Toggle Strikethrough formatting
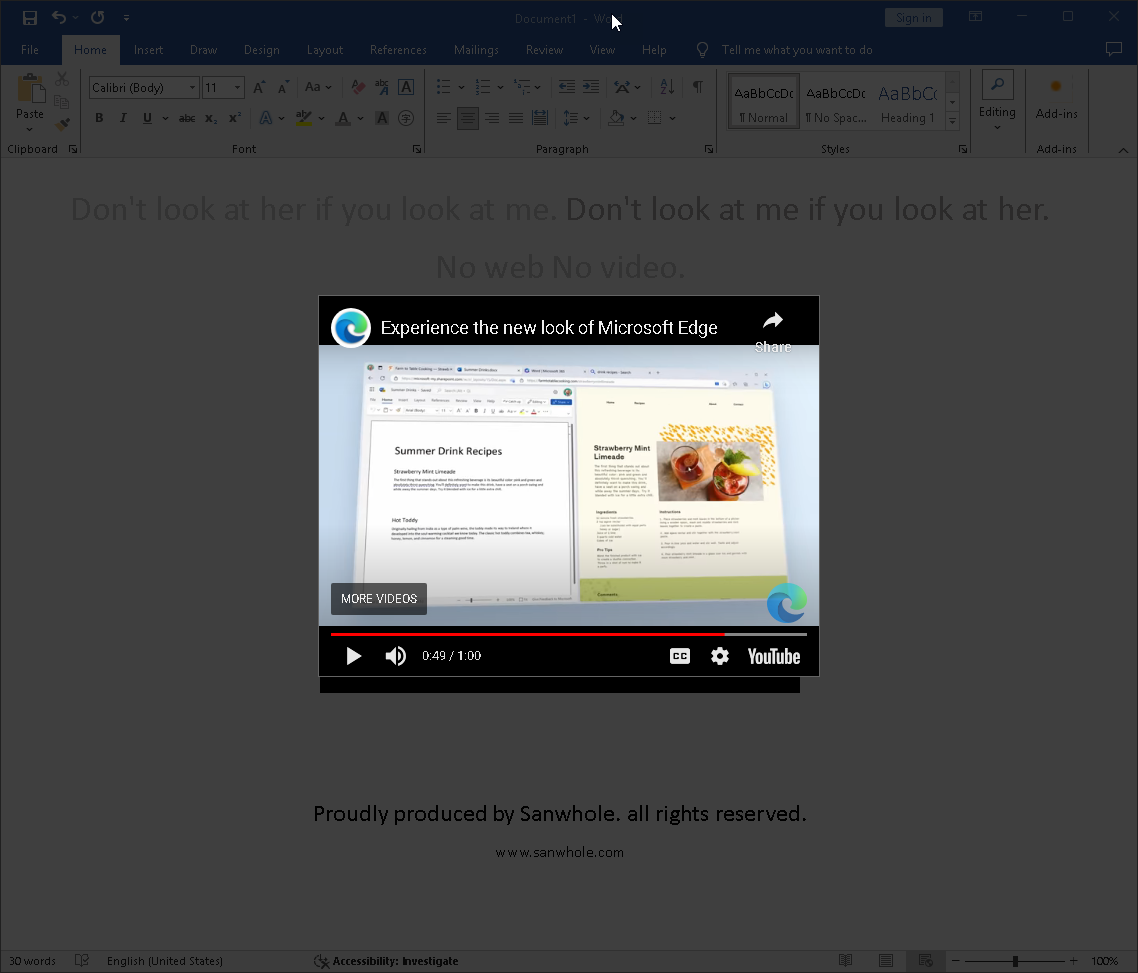Screen dimensions: 1138x973 [187, 118]
